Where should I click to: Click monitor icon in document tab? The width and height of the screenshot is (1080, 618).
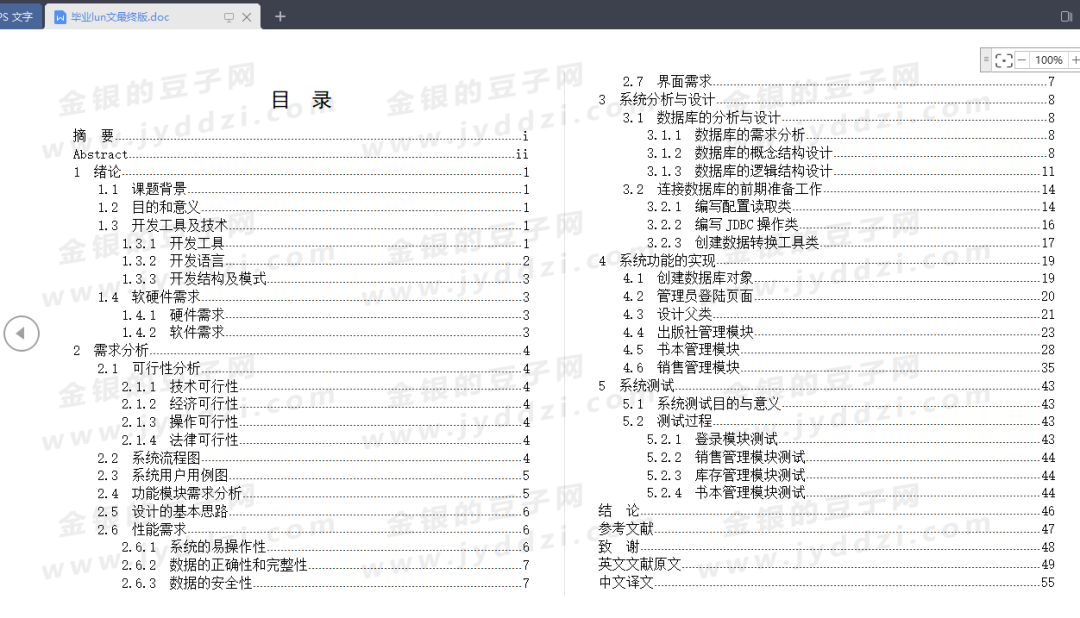[x=229, y=17]
